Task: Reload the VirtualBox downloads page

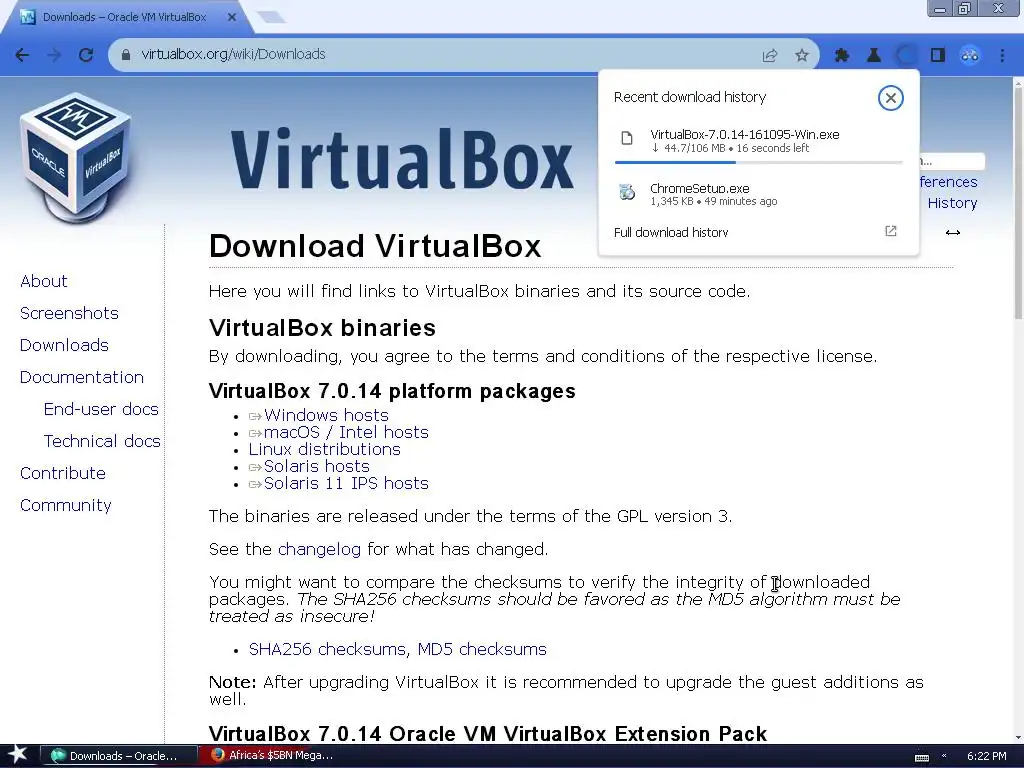Action: (x=86, y=55)
